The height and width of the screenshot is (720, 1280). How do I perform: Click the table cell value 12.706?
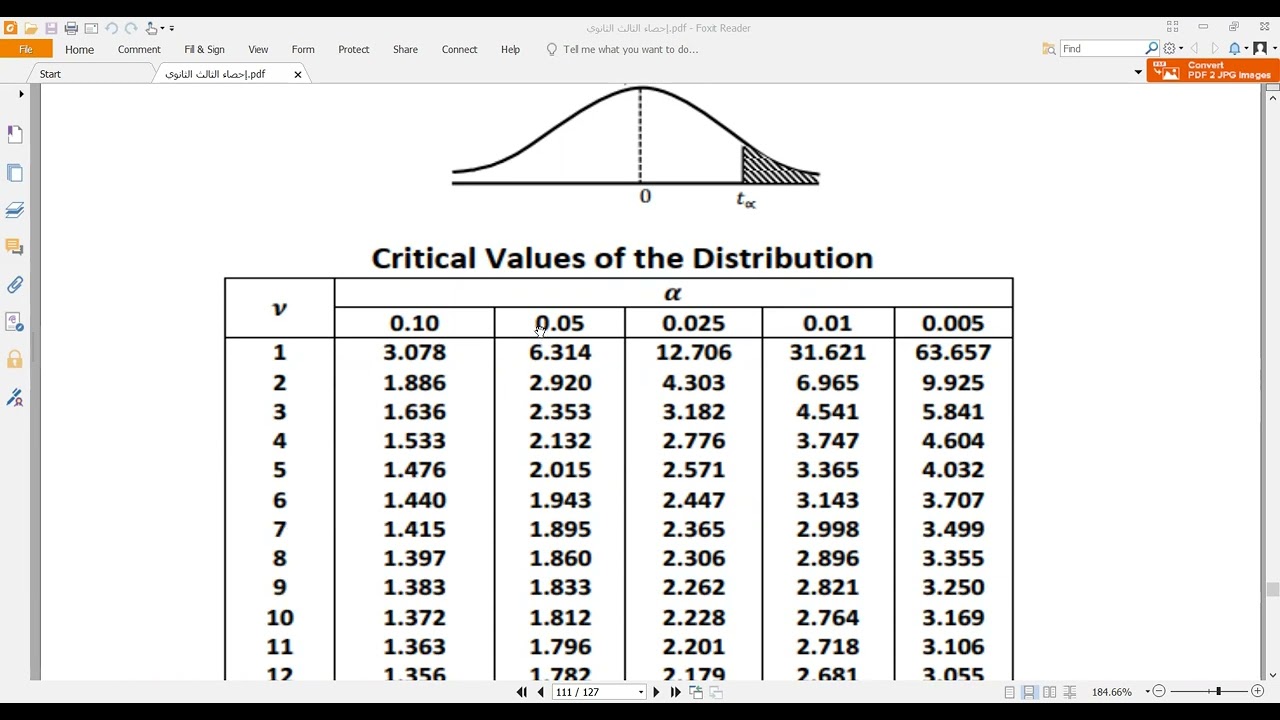tap(693, 353)
